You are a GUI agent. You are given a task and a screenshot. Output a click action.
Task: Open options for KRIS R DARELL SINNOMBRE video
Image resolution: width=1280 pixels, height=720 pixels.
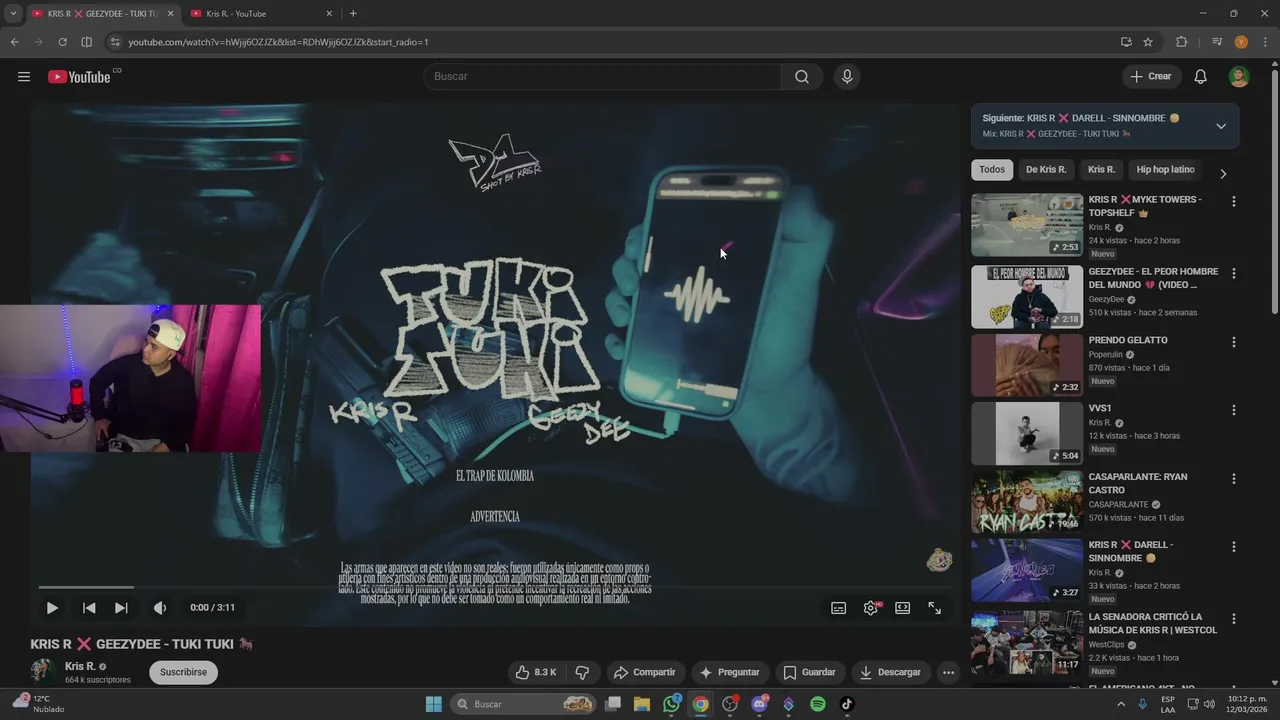point(1233,546)
